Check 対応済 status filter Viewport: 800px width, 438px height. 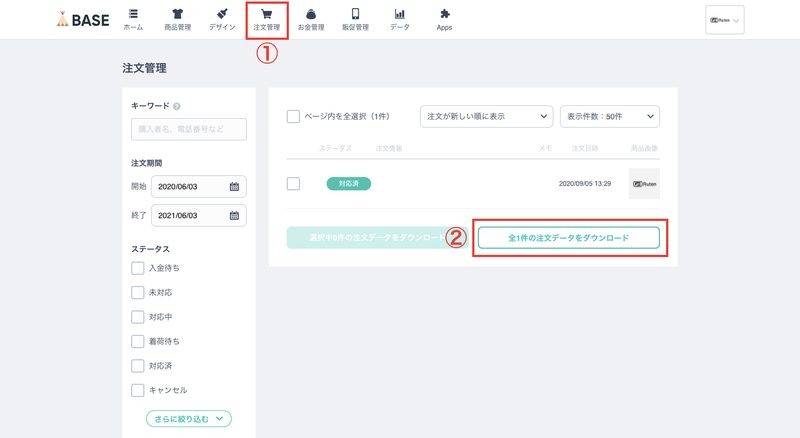pyautogui.click(x=138, y=366)
